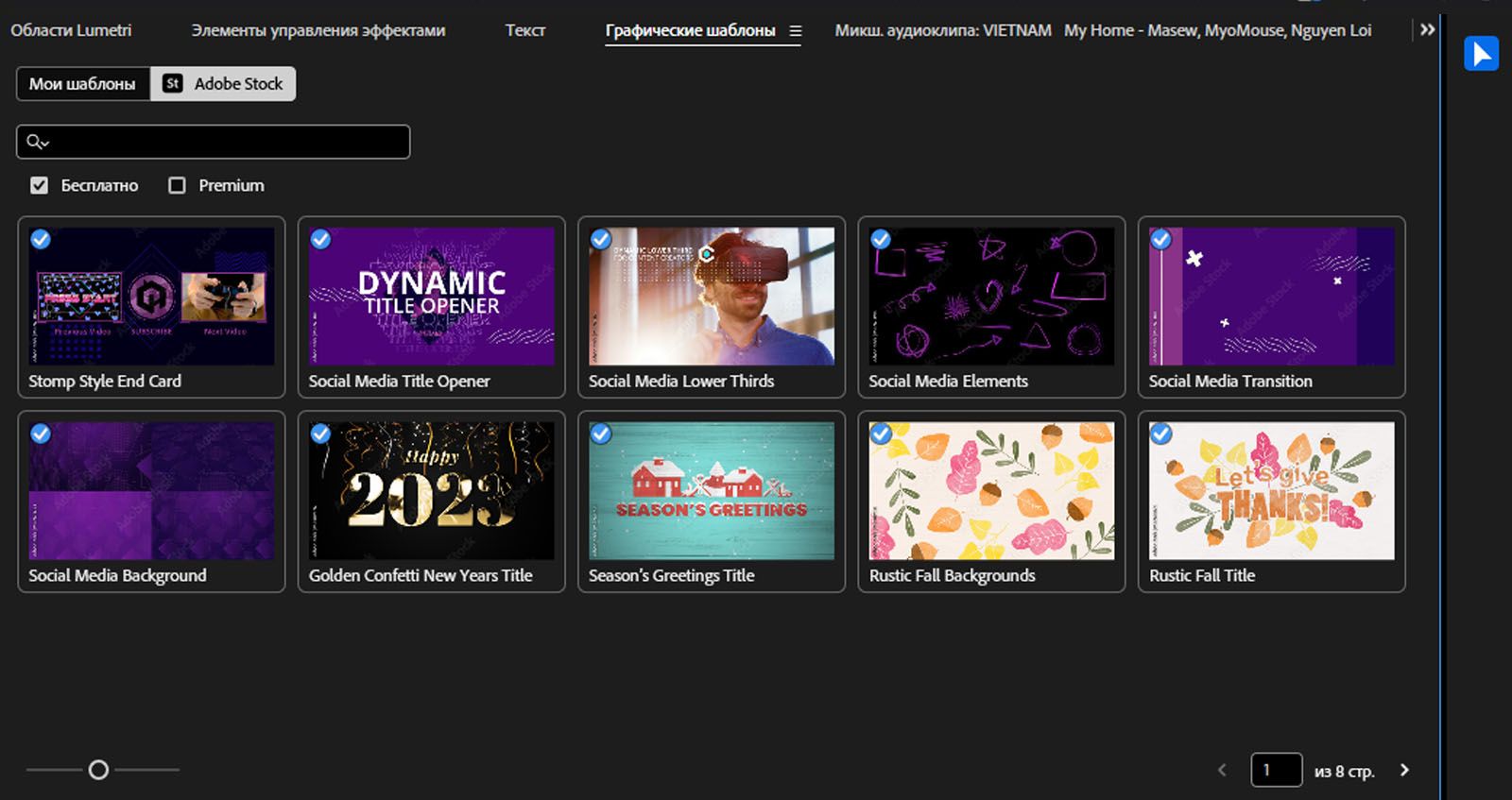The height and width of the screenshot is (800, 1512).
Task: Show overflow panels with double chevron
Action: [x=1427, y=30]
